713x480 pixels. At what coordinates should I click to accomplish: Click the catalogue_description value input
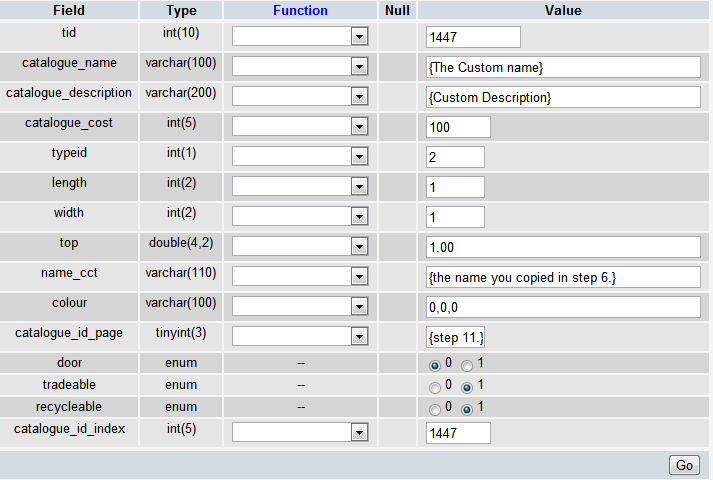click(x=562, y=97)
